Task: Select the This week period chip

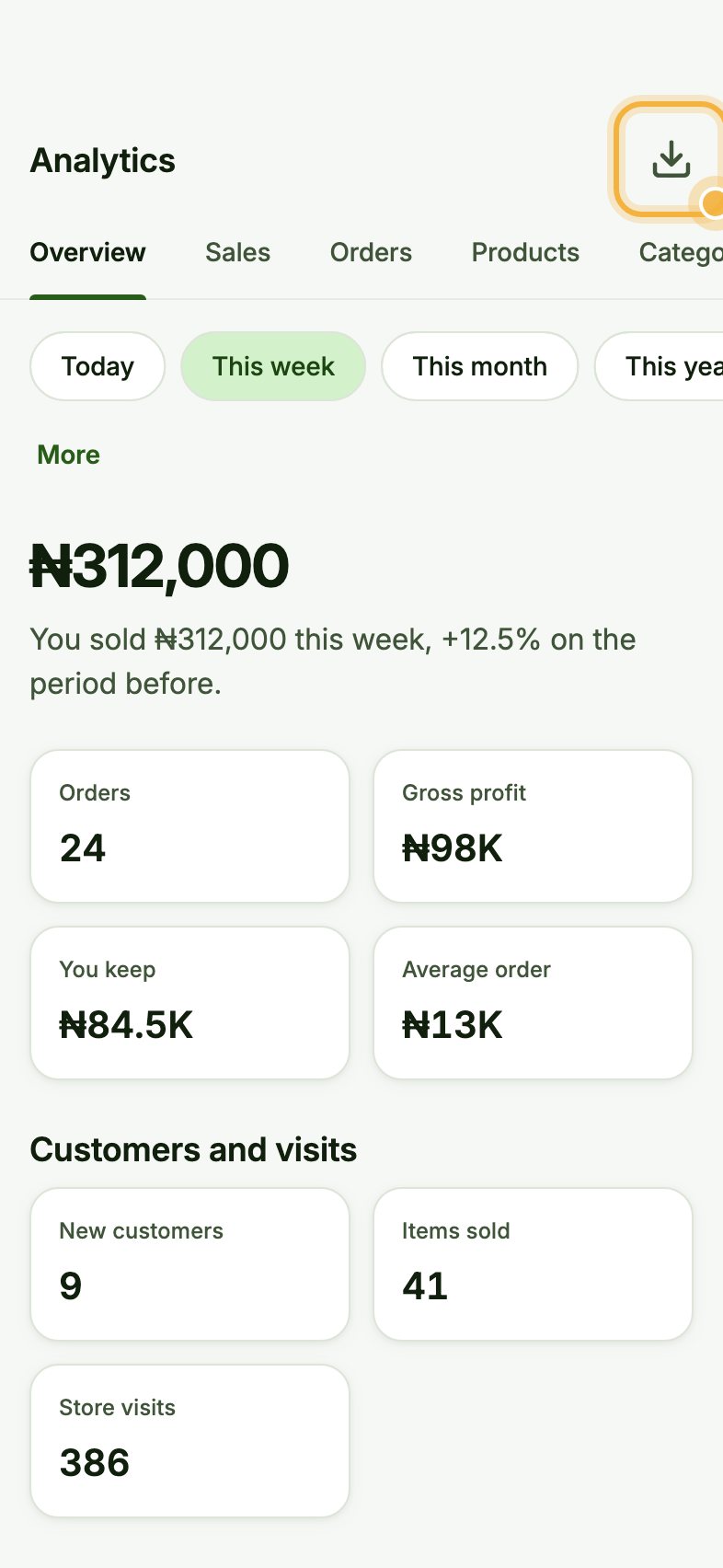Action: pyautogui.click(x=273, y=366)
